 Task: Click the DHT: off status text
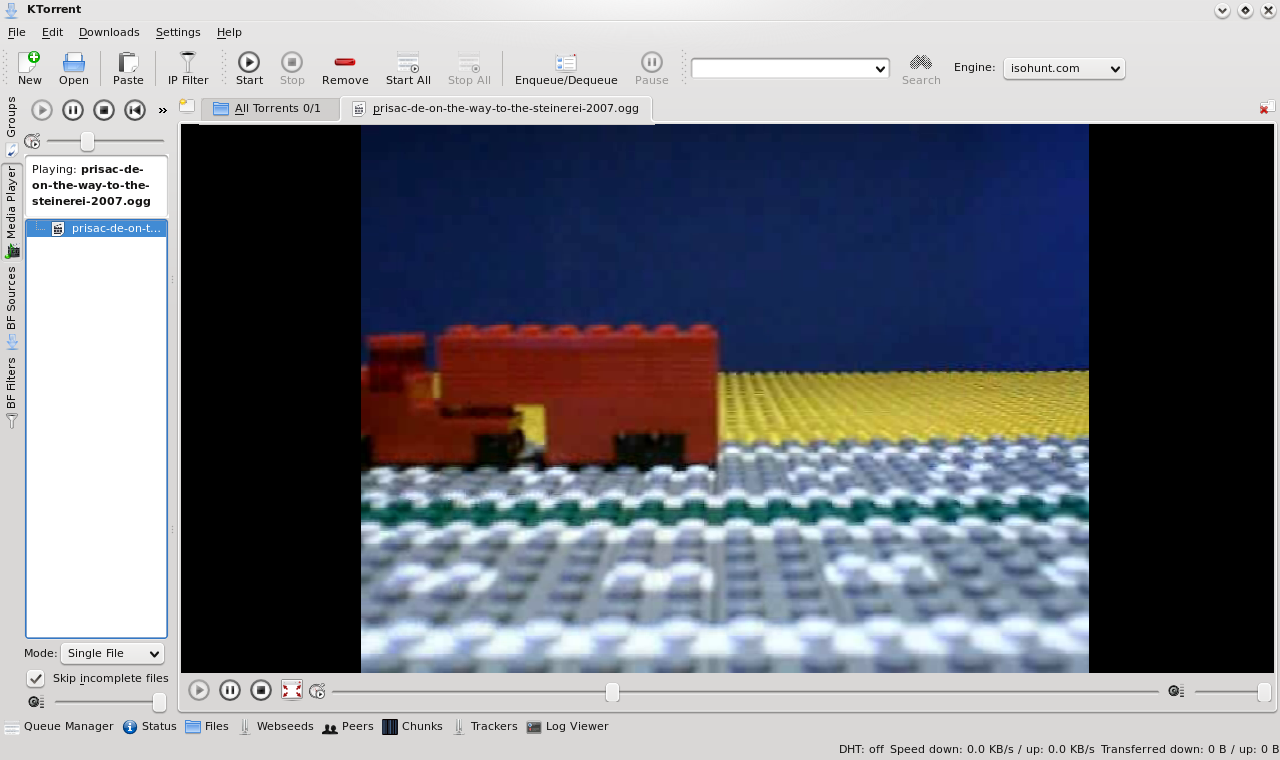861,749
